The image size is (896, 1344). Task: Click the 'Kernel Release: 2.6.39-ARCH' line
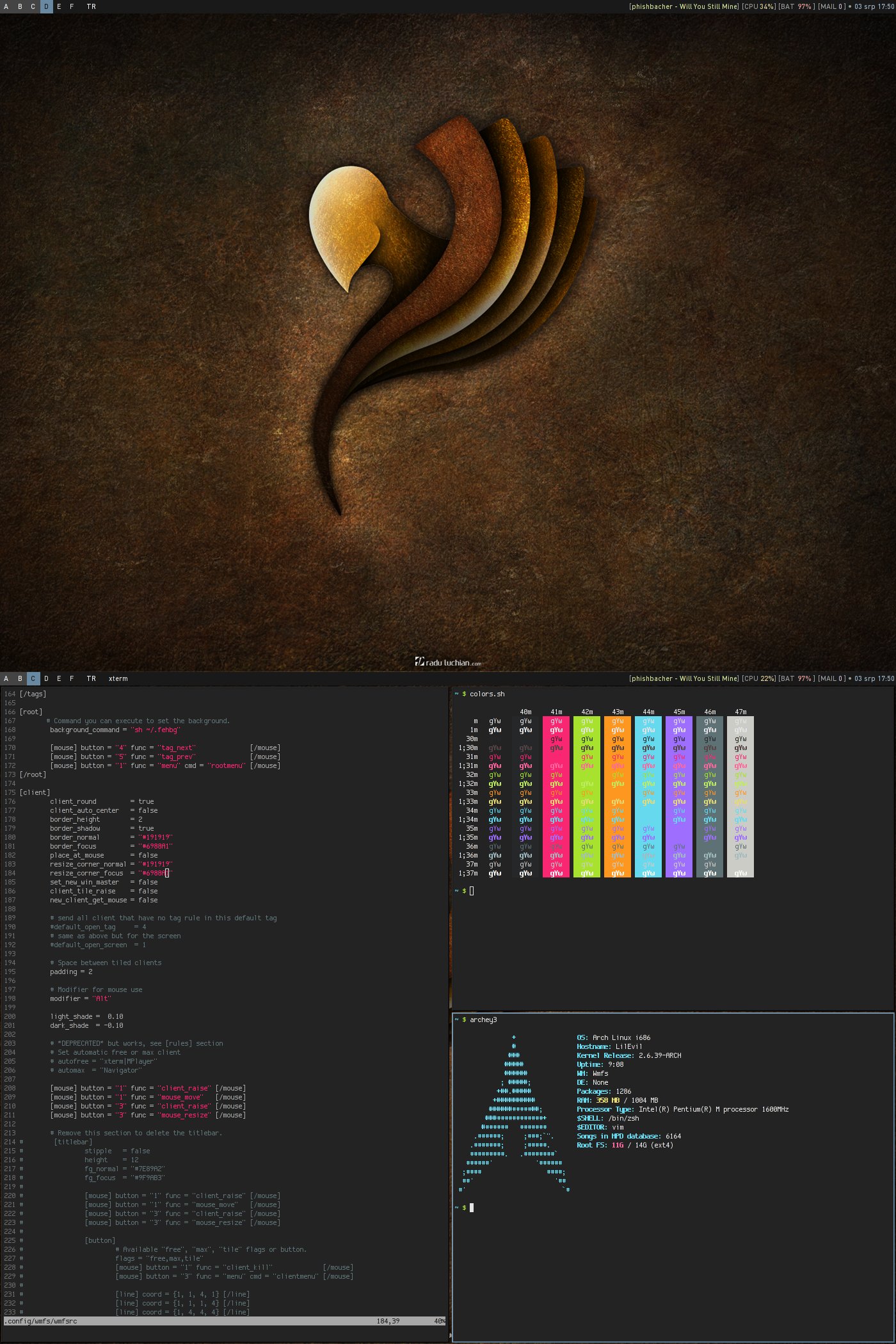(x=629, y=1055)
